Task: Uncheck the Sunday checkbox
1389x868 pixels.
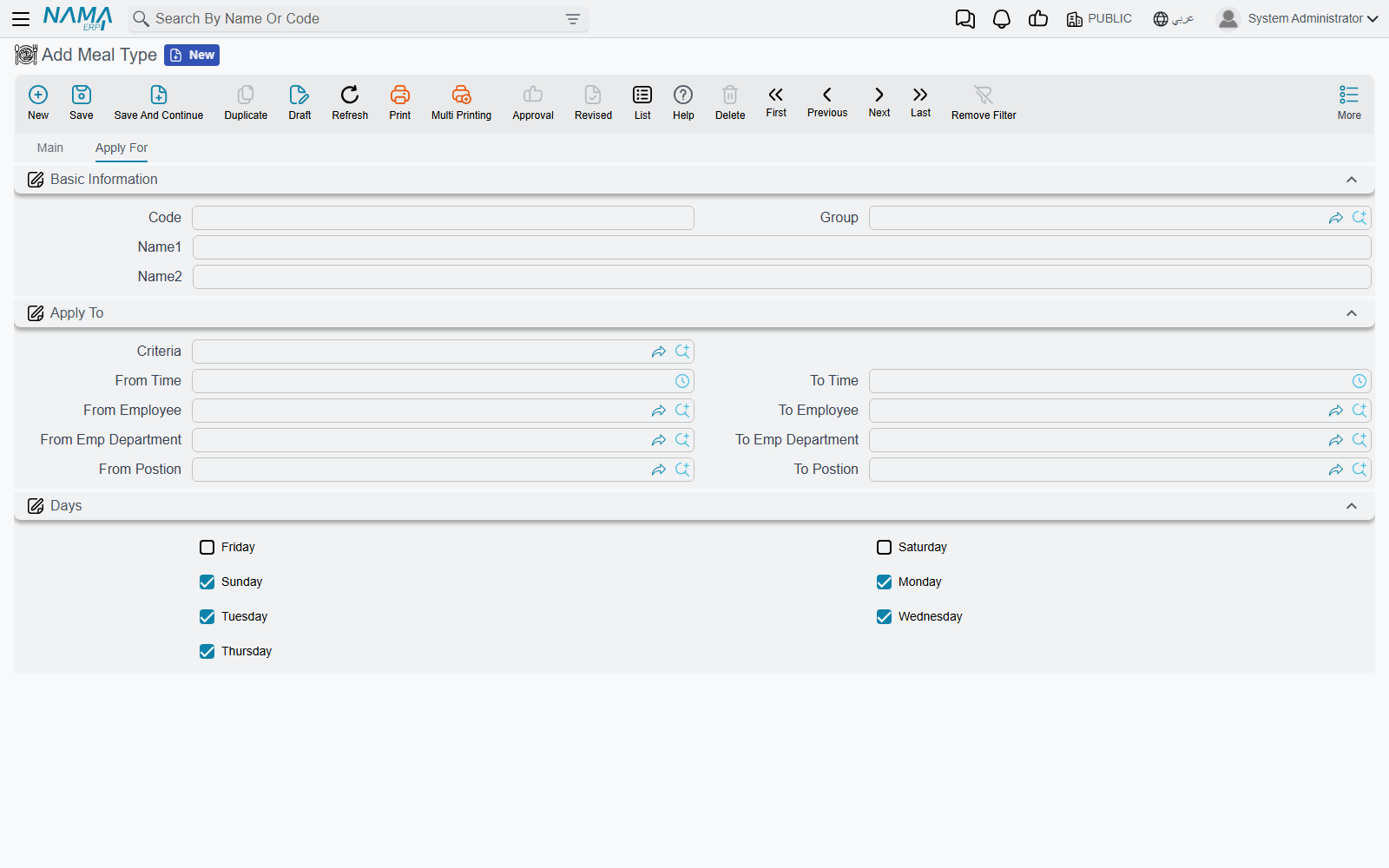Action: [207, 582]
